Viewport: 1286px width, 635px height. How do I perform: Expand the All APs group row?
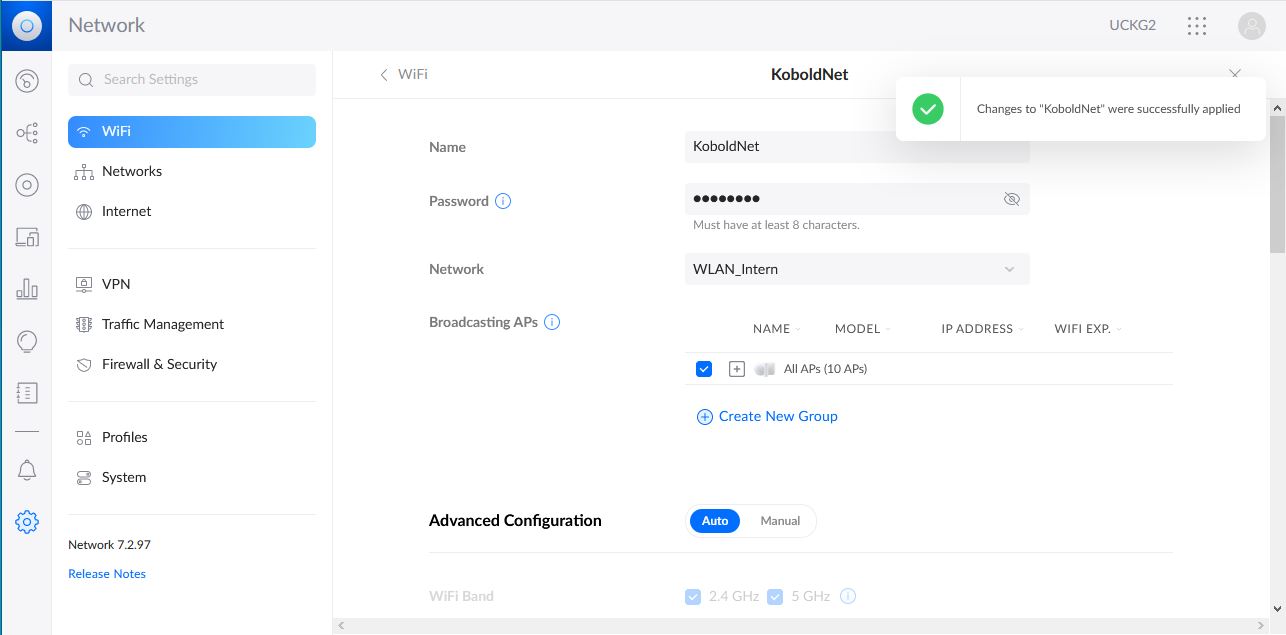737,369
